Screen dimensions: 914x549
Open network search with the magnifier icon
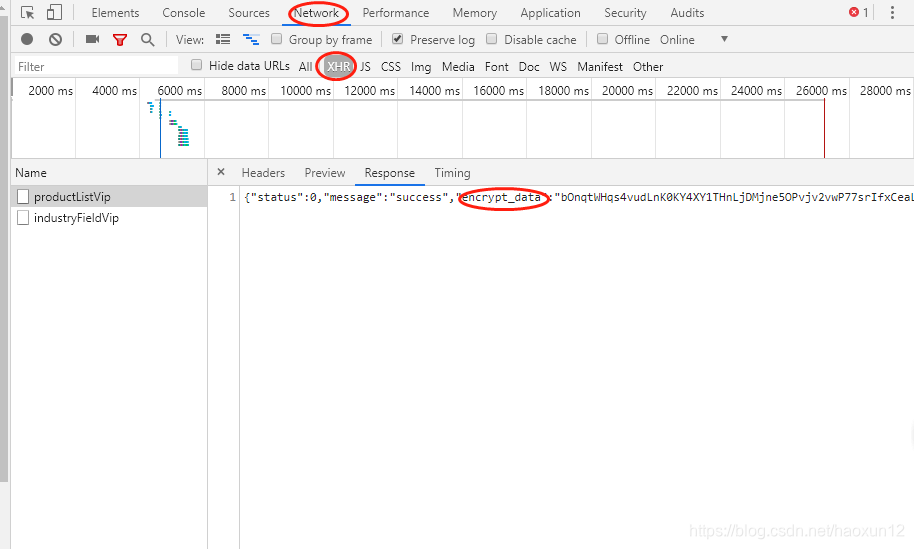pyautogui.click(x=147, y=40)
